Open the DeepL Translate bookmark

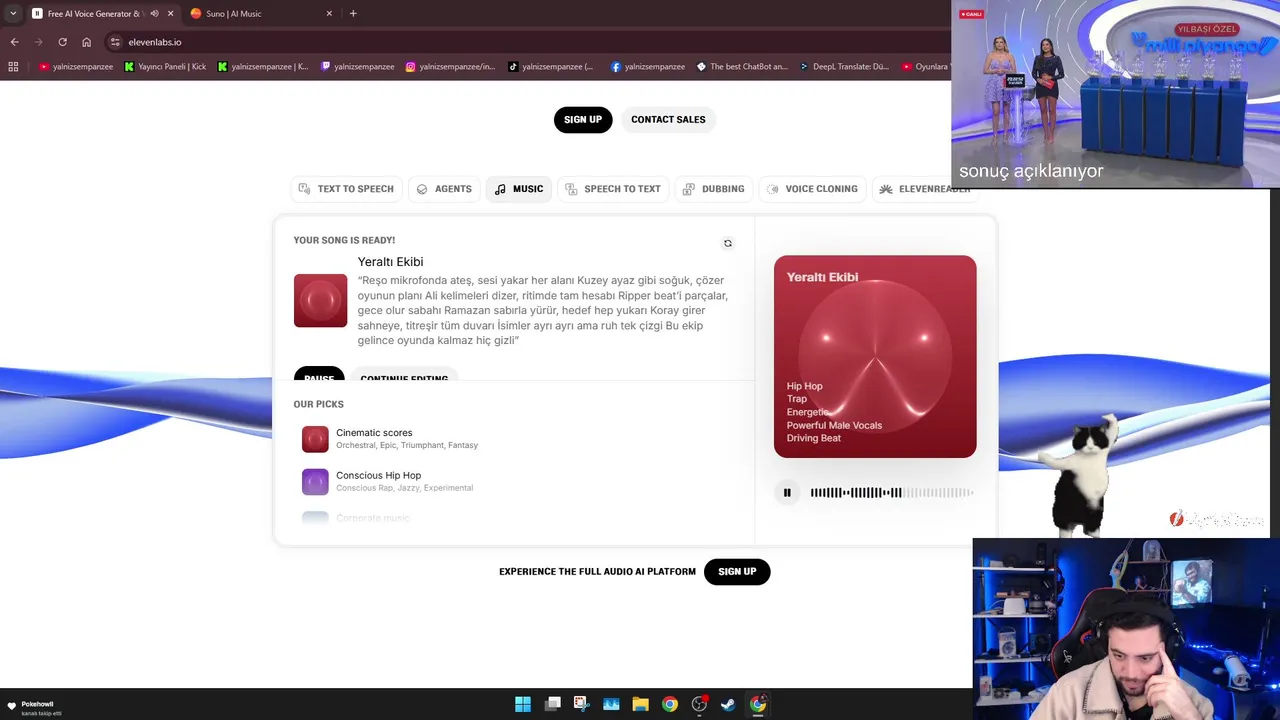tap(844, 67)
